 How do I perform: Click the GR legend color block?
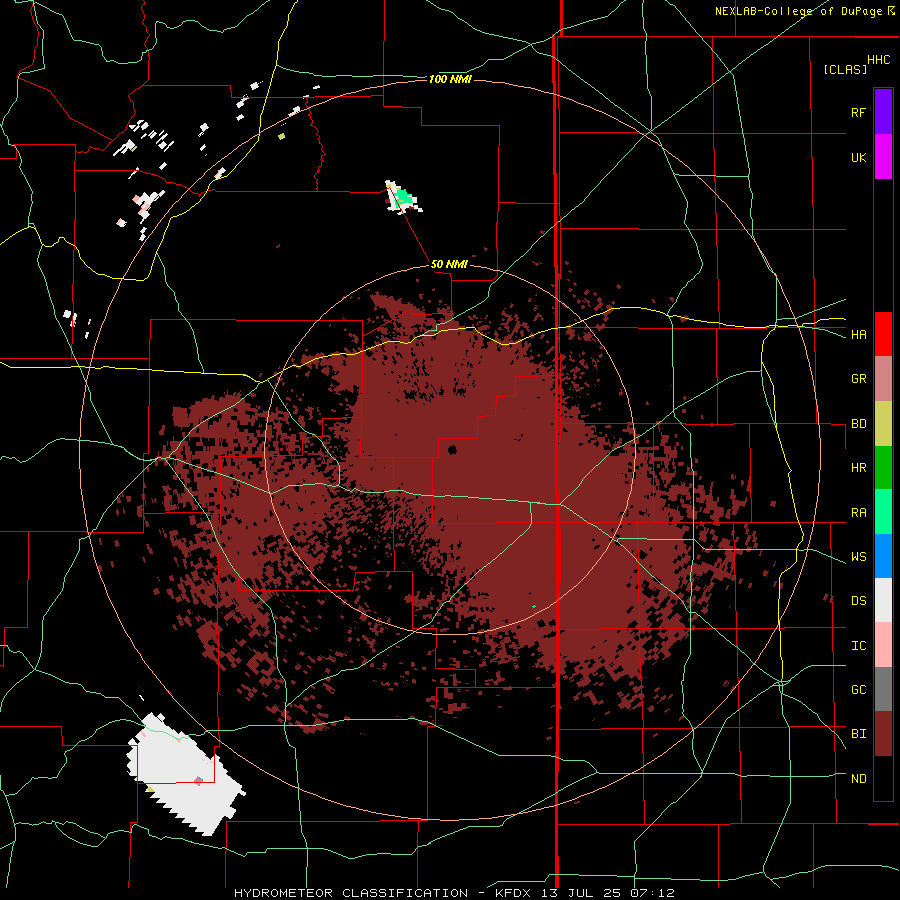(x=883, y=379)
